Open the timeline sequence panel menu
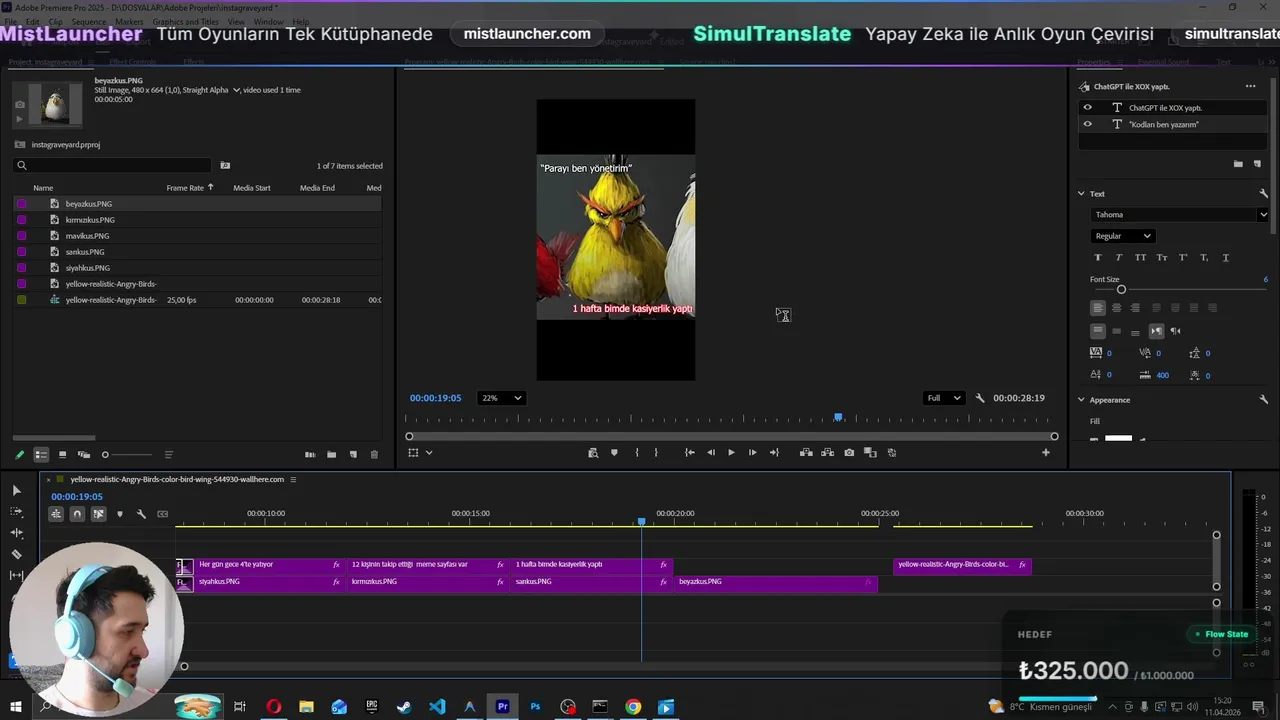The height and width of the screenshot is (720, 1280). click(x=293, y=480)
